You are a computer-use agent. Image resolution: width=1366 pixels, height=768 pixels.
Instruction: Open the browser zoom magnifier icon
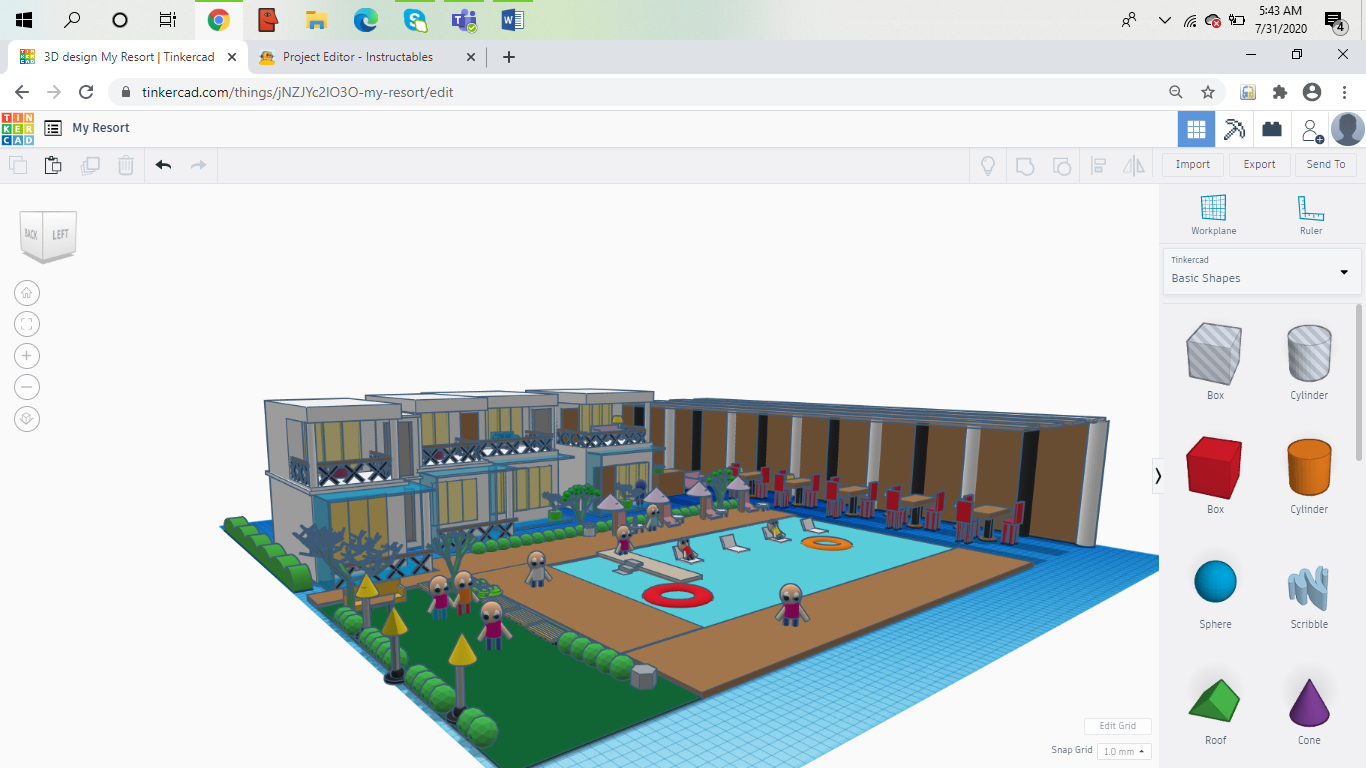tap(1176, 92)
